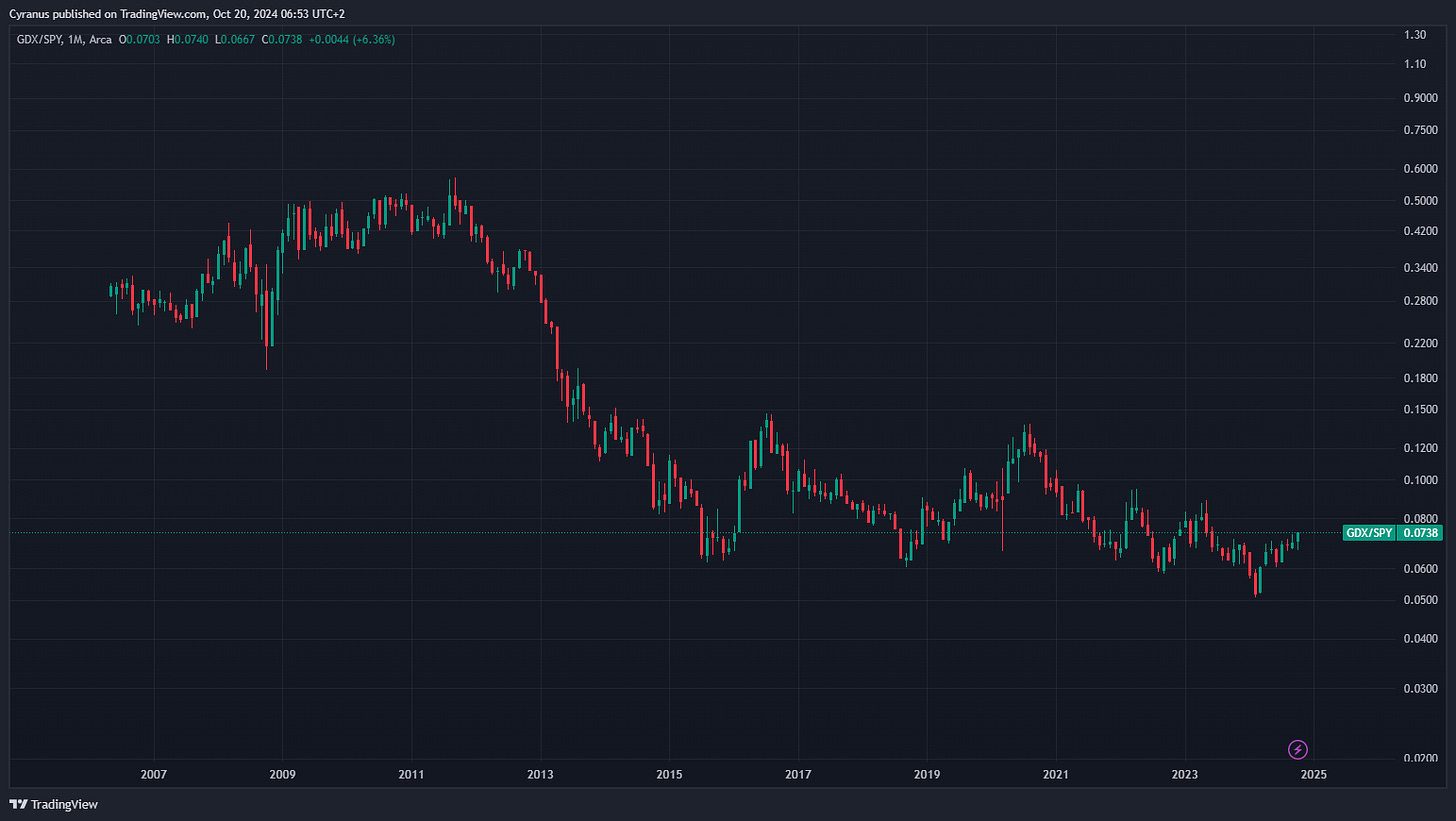Viewport: 1456px width, 821px height.
Task: Click the 2015 label on time axis
Action: point(669,774)
